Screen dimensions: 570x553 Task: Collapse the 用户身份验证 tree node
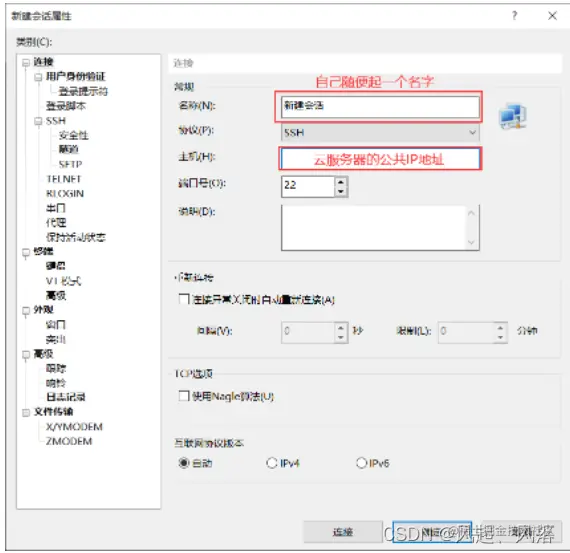(x=38, y=77)
